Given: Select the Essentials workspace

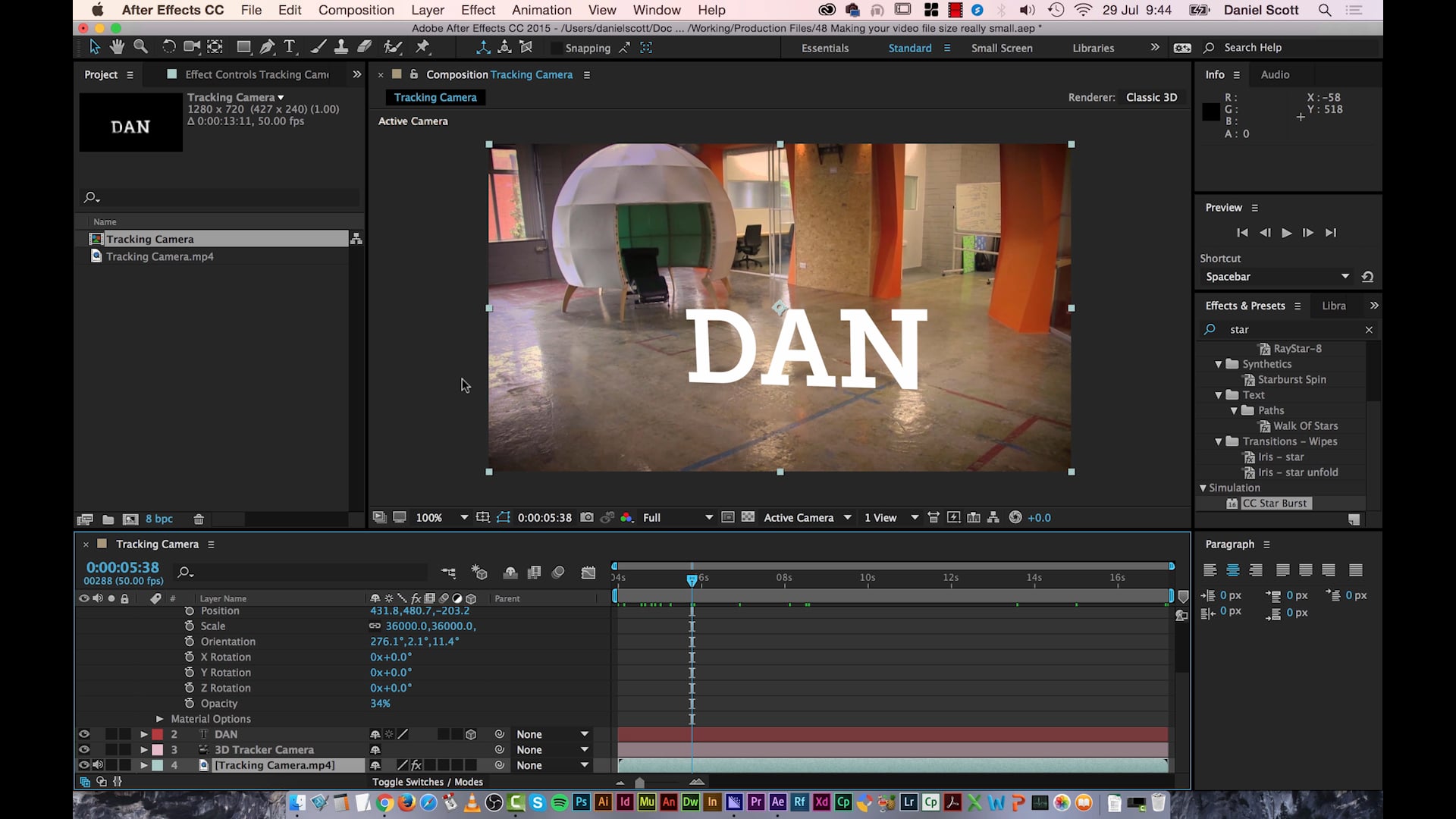Looking at the screenshot, I should click(825, 48).
